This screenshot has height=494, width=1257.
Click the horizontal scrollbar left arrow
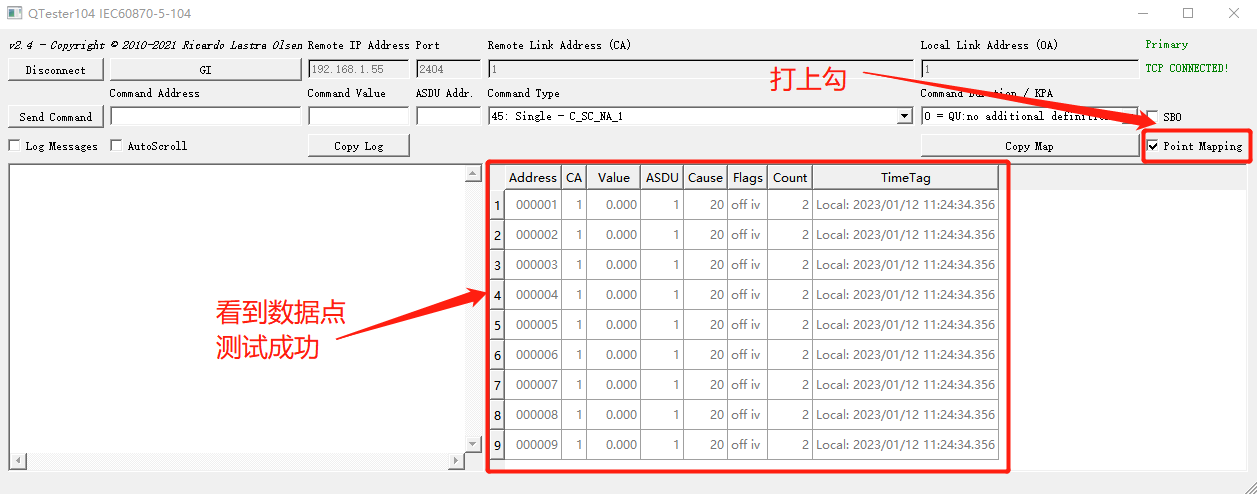click(x=16, y=461)
